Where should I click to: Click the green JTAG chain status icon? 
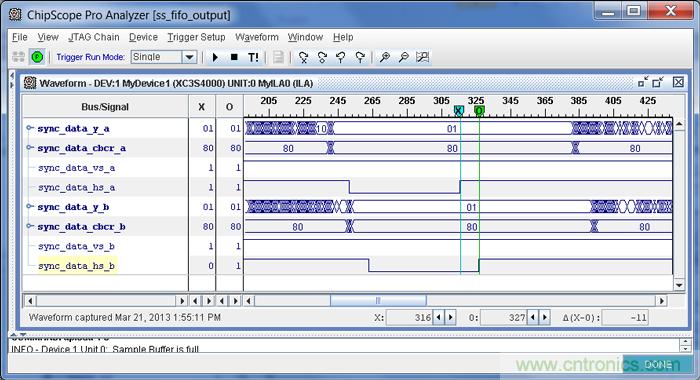coord(38,57)
